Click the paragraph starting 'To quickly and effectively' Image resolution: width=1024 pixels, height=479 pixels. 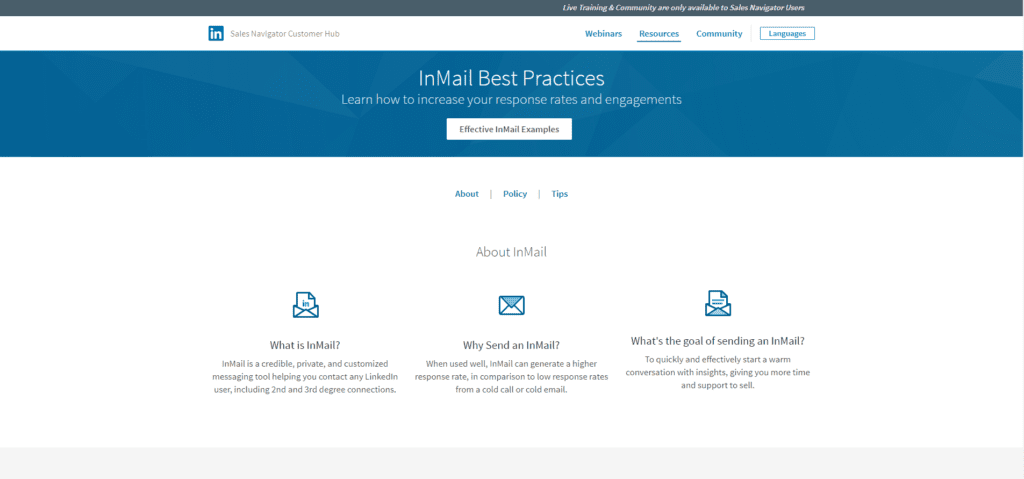(718, 372)
